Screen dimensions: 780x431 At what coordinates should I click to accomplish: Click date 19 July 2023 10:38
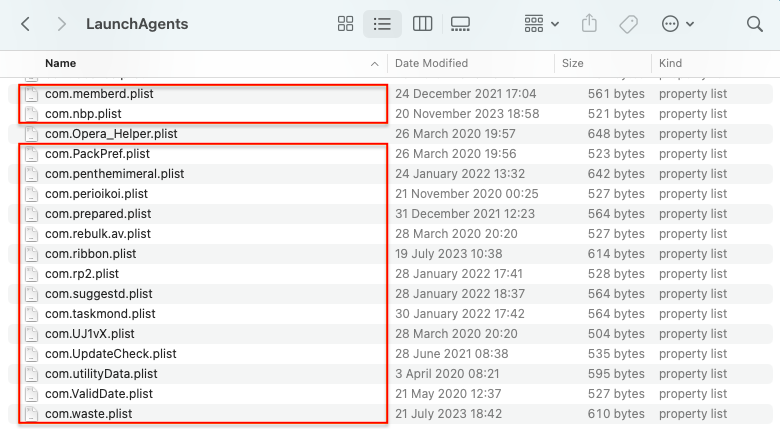click(x=449, y=253)
